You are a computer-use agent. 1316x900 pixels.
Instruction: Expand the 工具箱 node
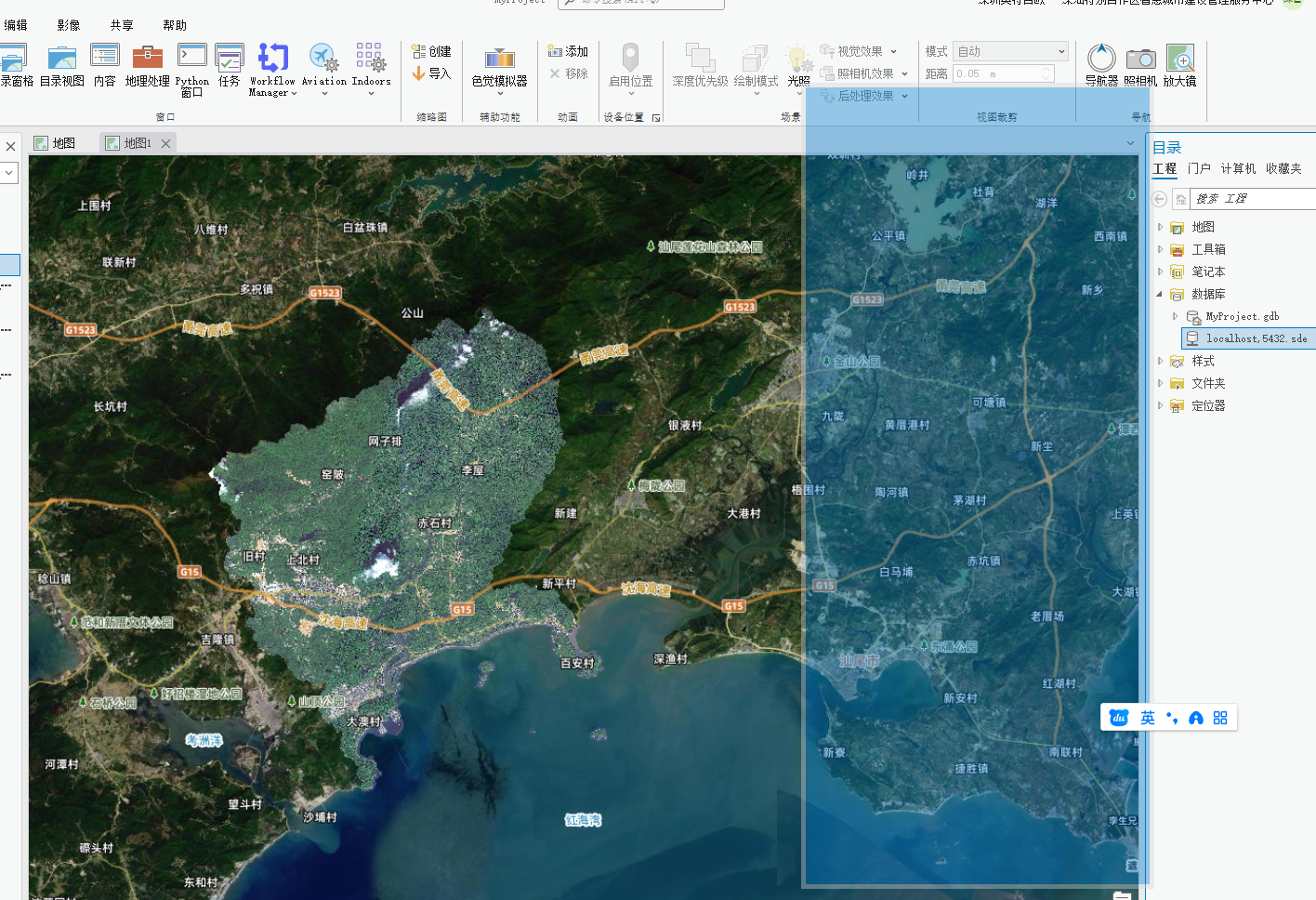tap(1160, 249)
